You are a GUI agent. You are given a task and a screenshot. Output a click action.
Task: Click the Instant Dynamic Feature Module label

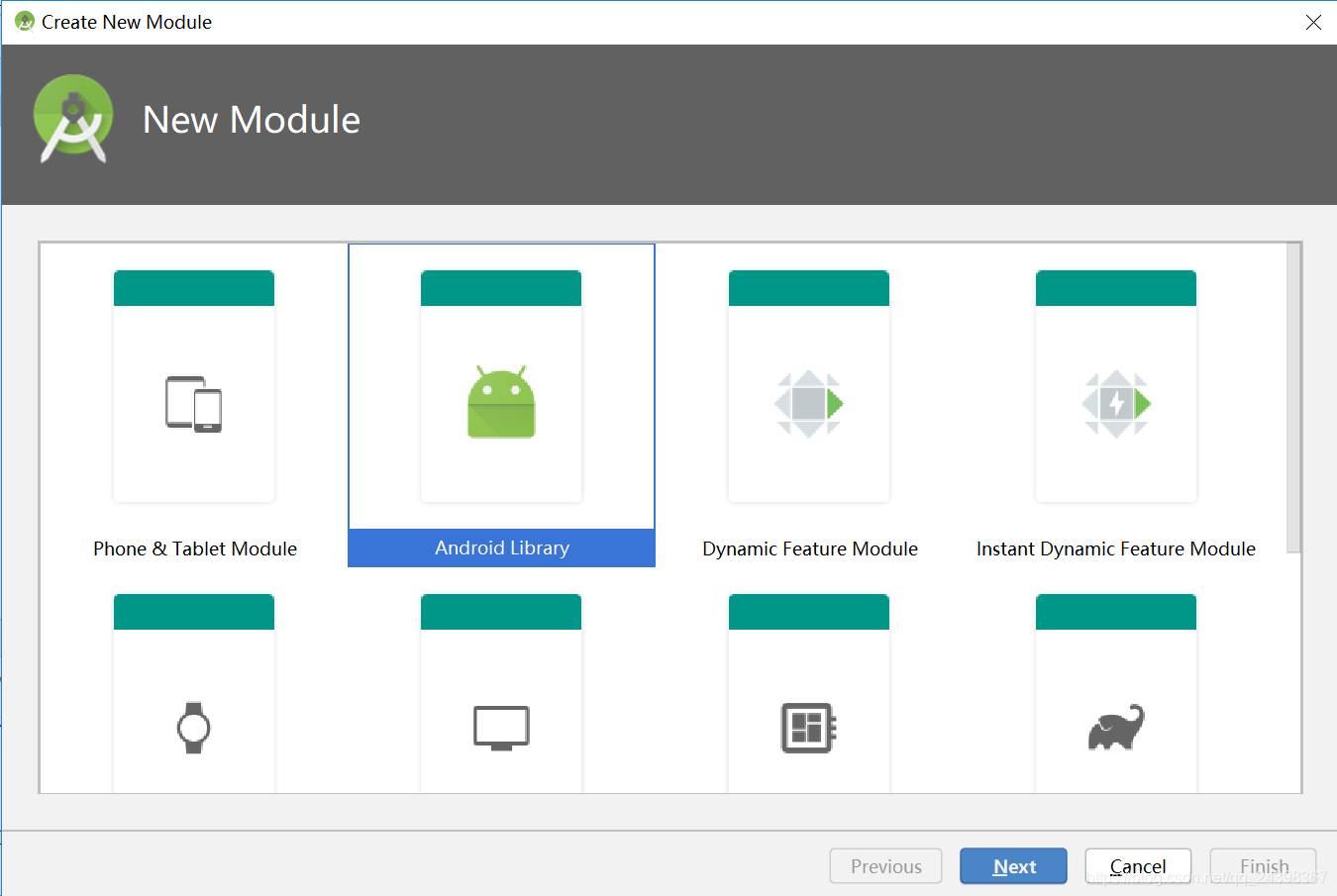1116,548
